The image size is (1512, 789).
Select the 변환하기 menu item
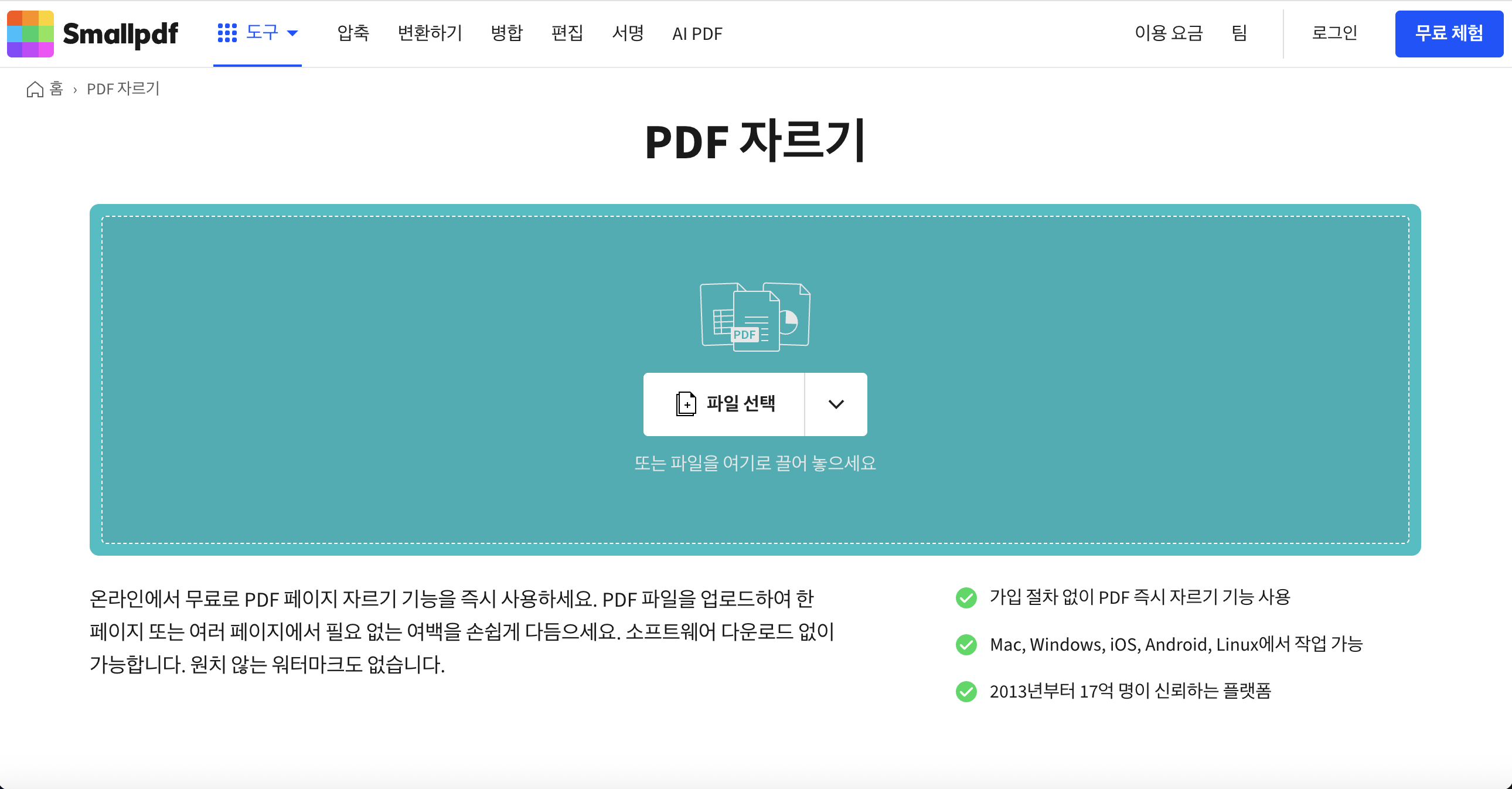430,33
